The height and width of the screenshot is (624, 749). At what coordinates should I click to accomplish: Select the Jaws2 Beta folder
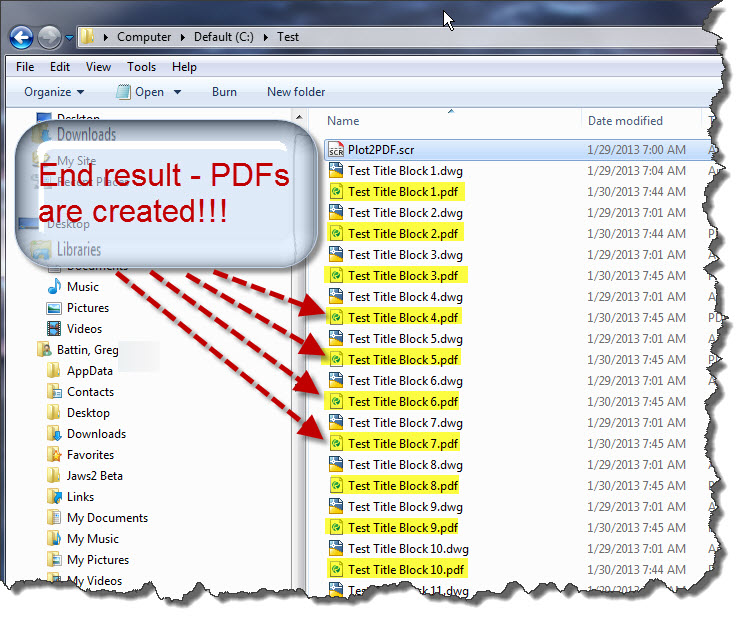point(94,476)
